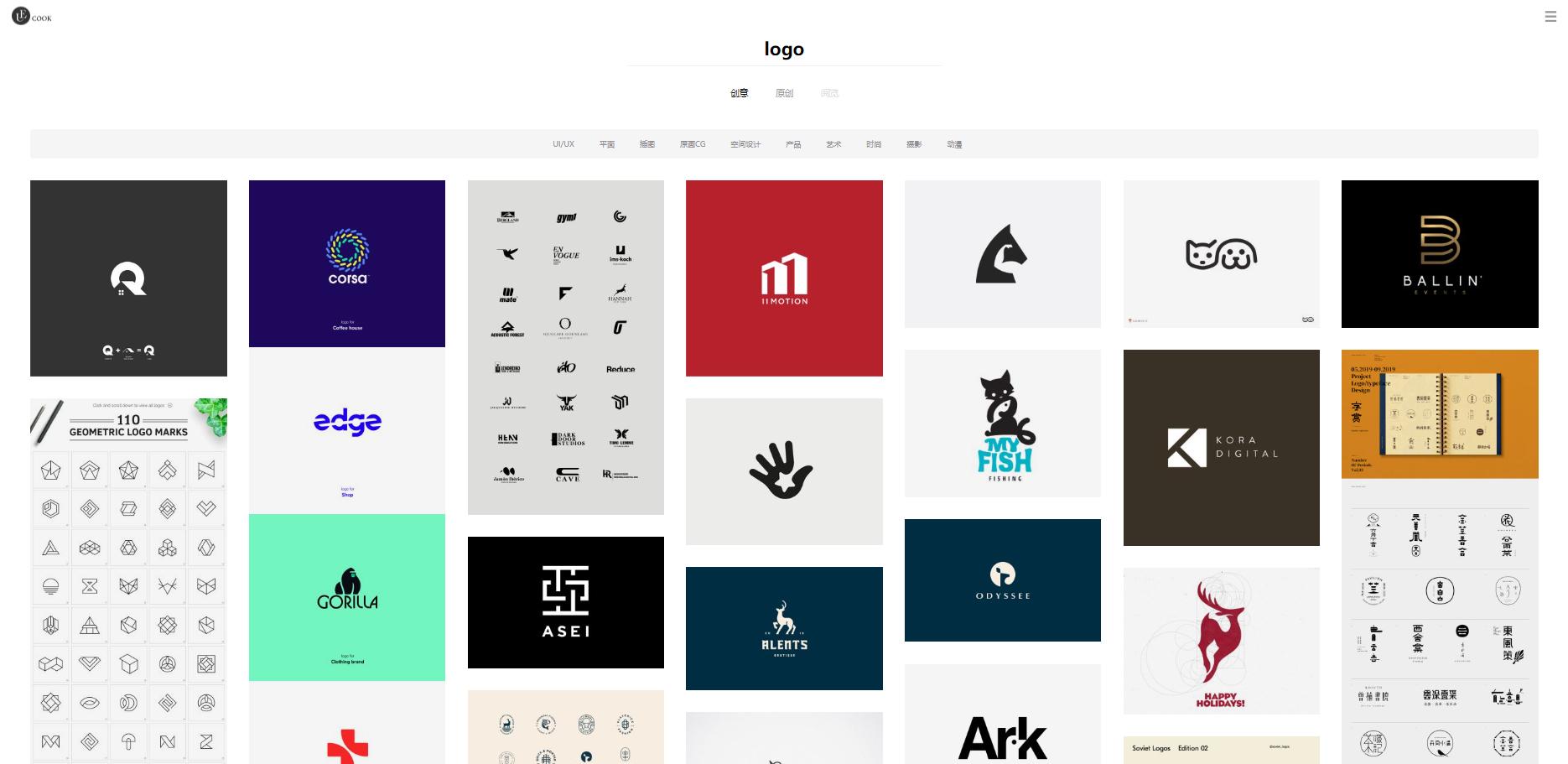Filter by 产品 category

click(793, 144)
